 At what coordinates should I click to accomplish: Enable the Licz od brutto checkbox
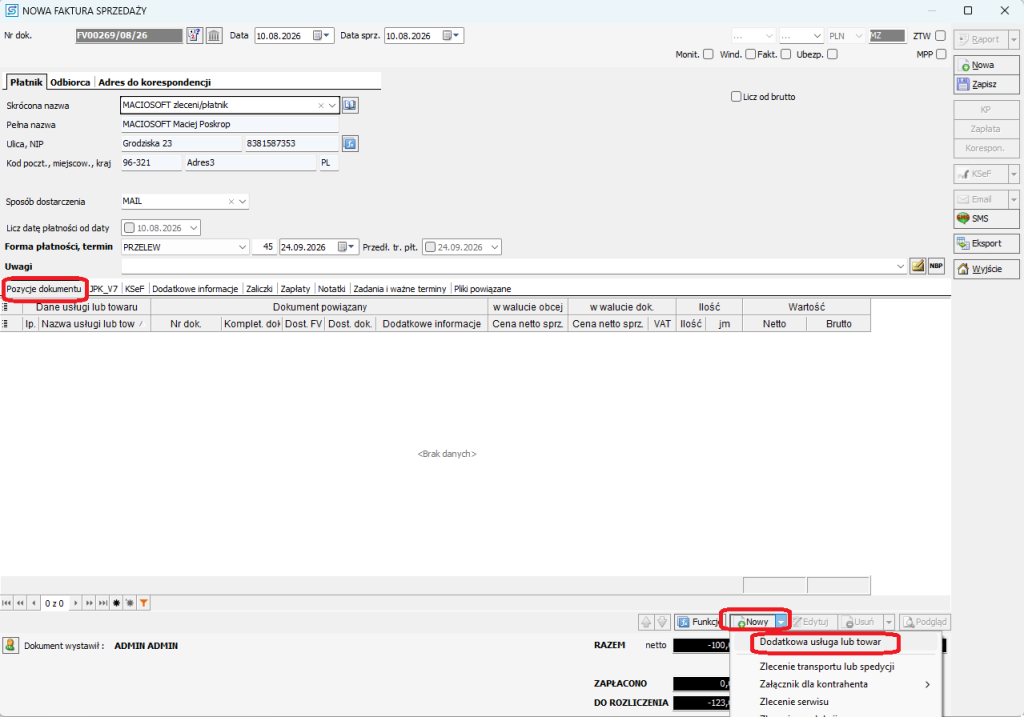coord(736,97)
